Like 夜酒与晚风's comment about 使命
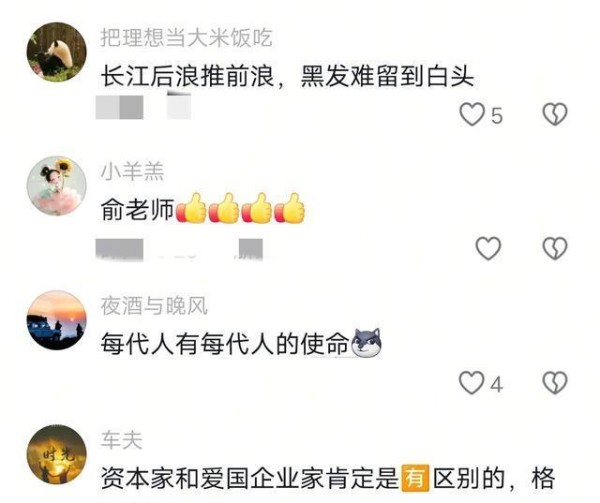 click(x=471, y=383)
